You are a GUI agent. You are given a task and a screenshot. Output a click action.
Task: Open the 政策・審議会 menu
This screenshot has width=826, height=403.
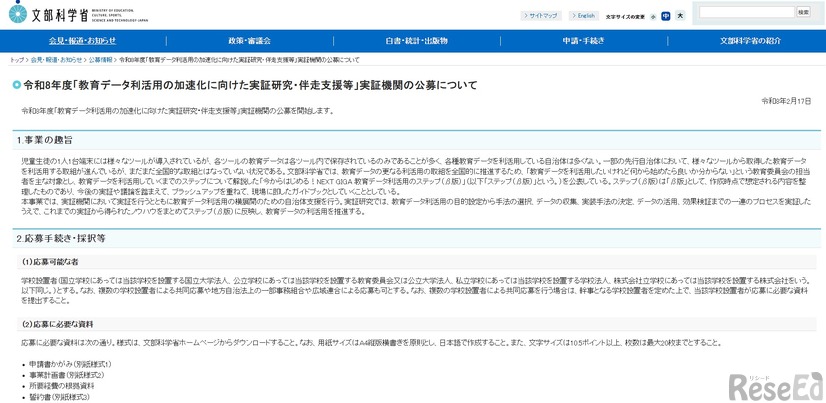(x=250, y=41)
